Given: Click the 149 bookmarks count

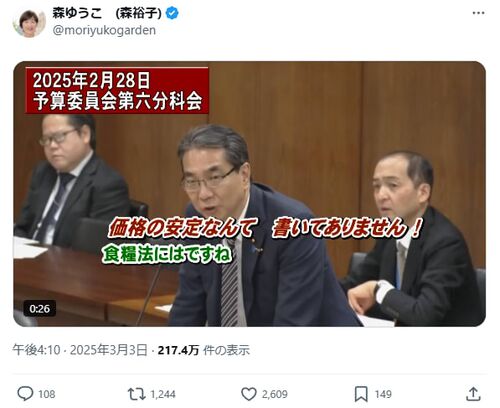Looking at the screenshot, I should pos(383,394).
